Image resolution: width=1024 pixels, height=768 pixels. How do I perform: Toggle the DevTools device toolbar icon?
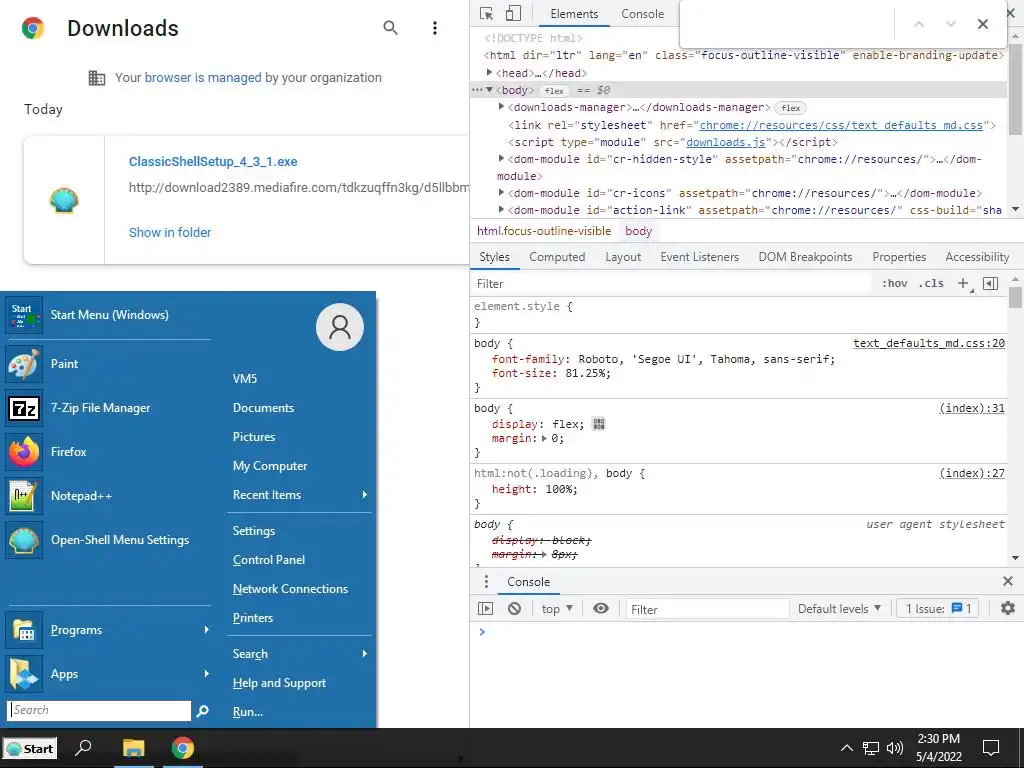(x=514, y=14)
